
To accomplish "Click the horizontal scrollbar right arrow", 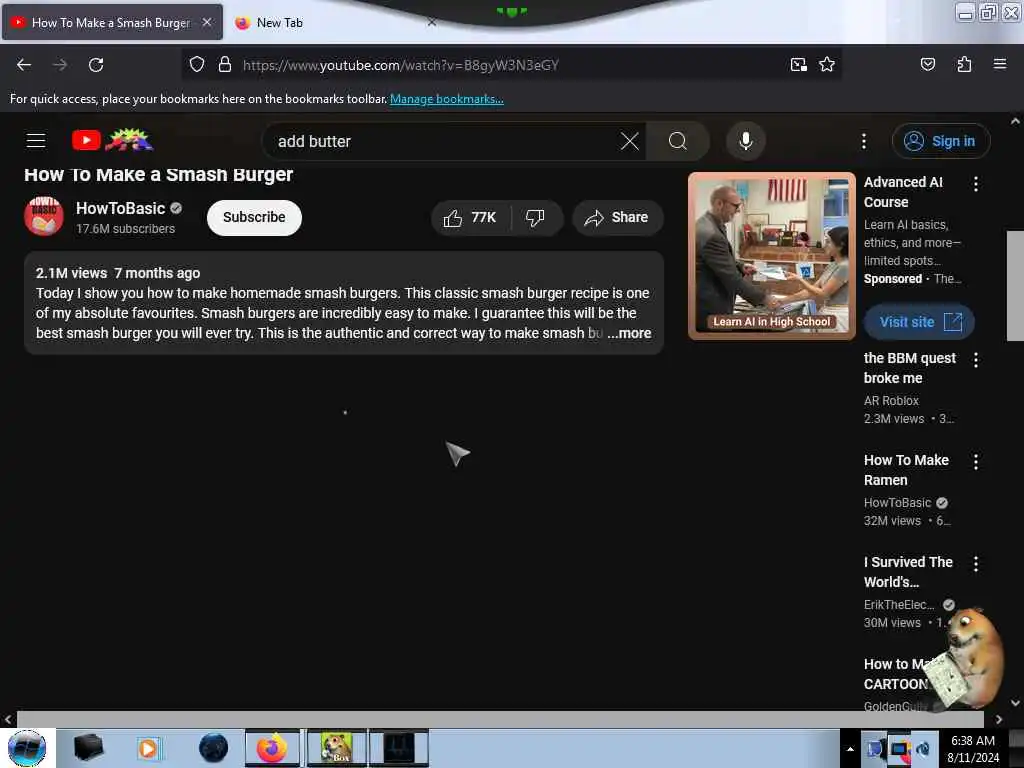I will tap(999, 719).
